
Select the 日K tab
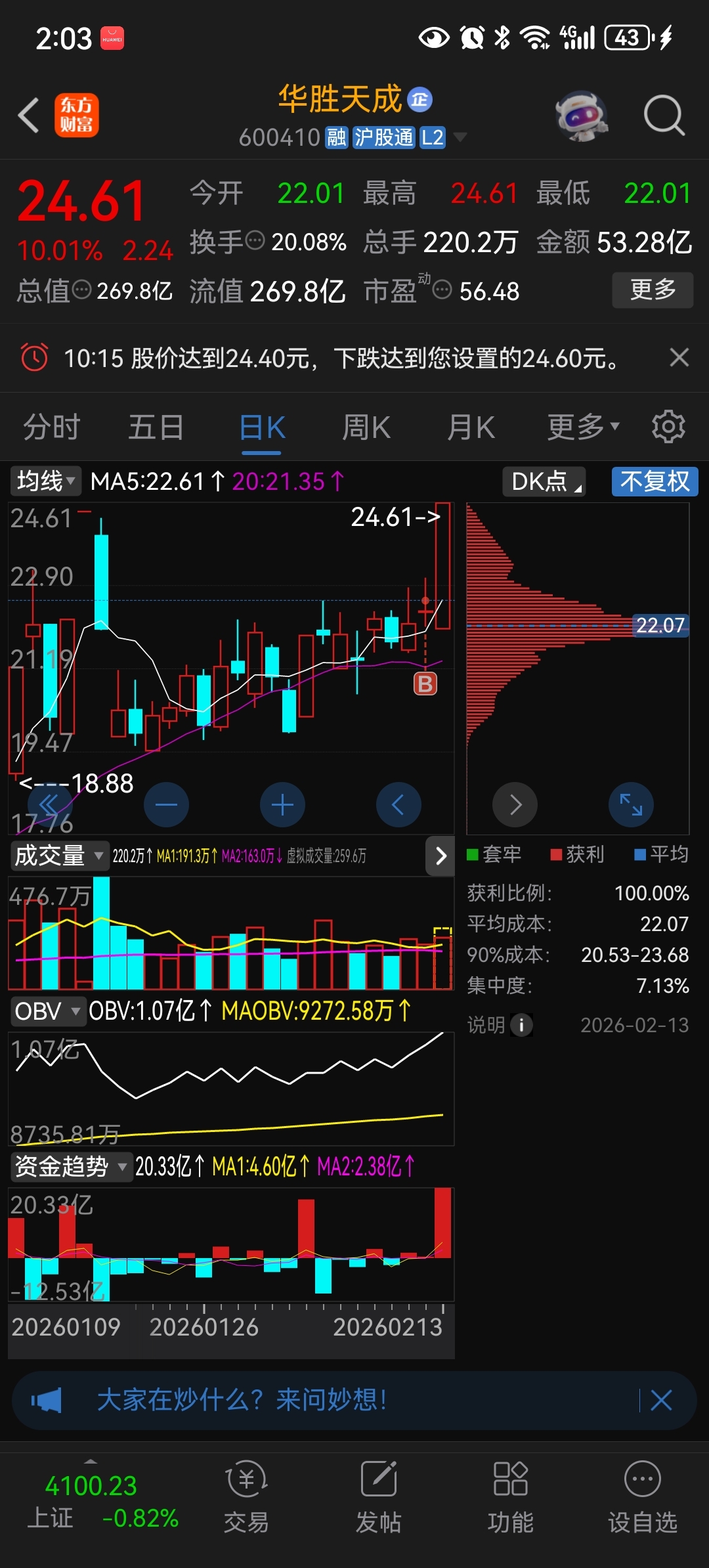[262, 428]
